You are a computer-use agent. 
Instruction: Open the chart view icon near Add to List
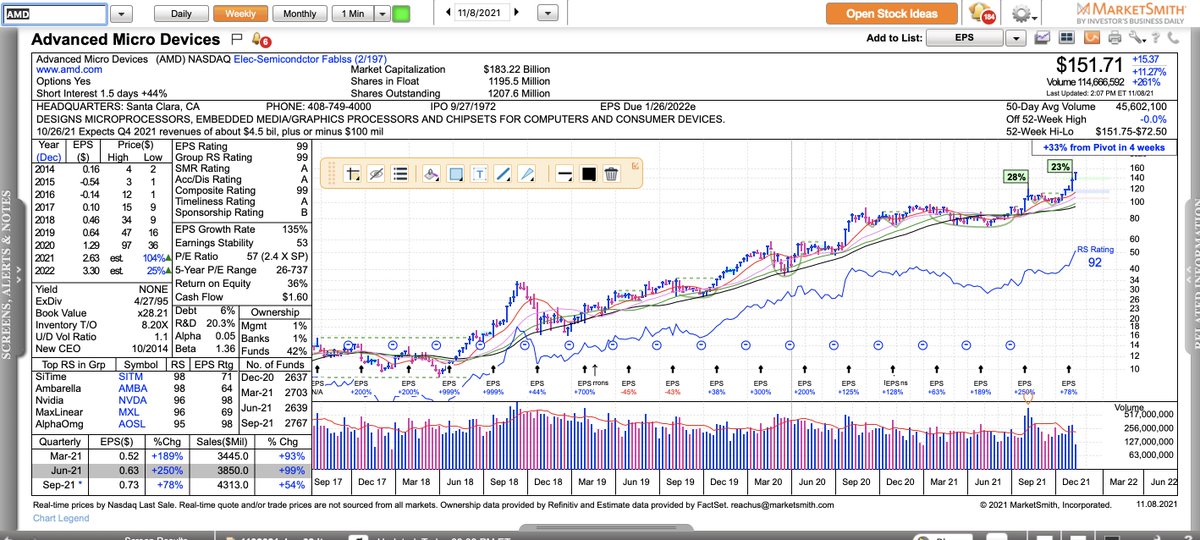[x=1042, y=39]
